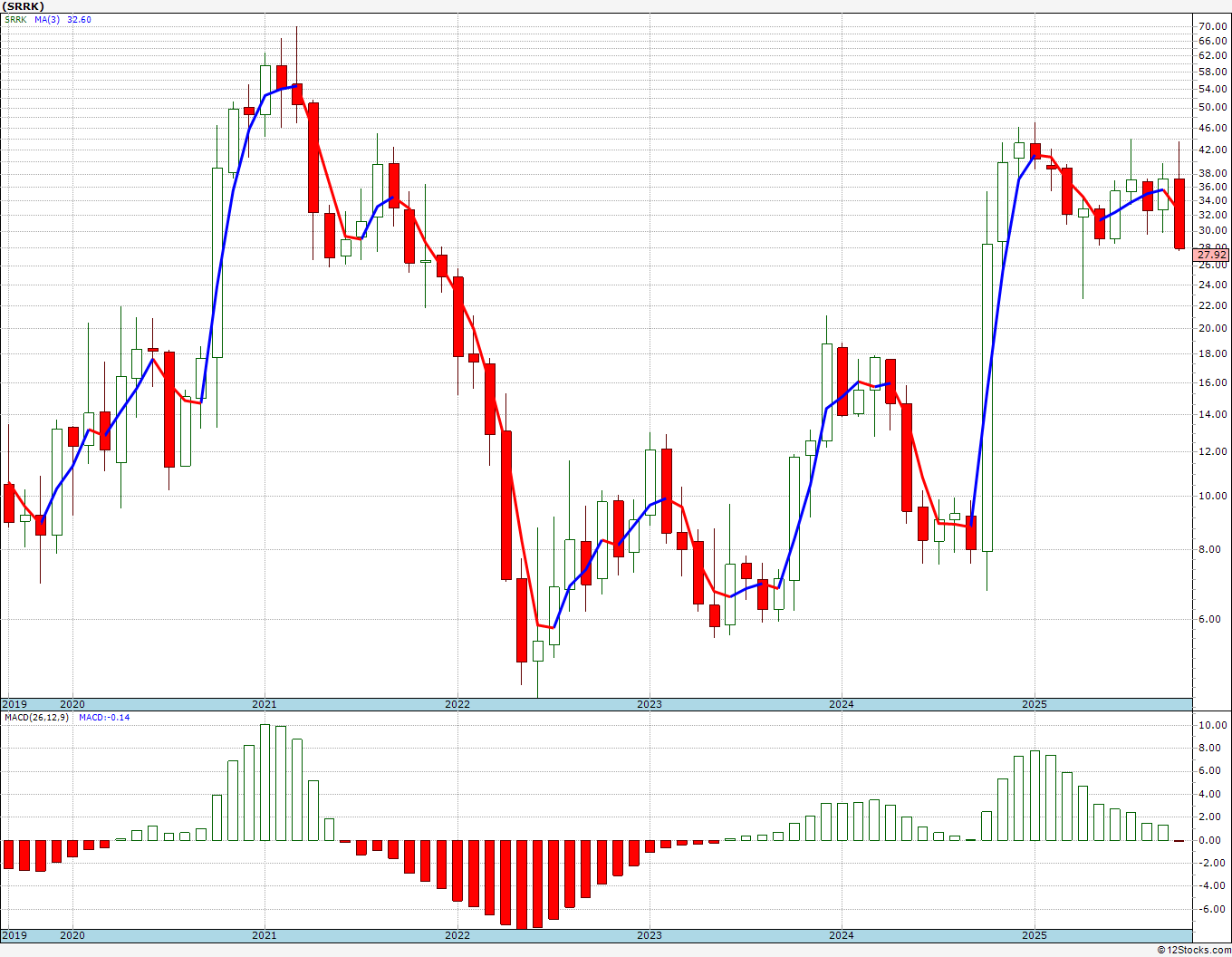
Task: Click the tallest green MACD bar at 2021
Action: tap(265, 782)
